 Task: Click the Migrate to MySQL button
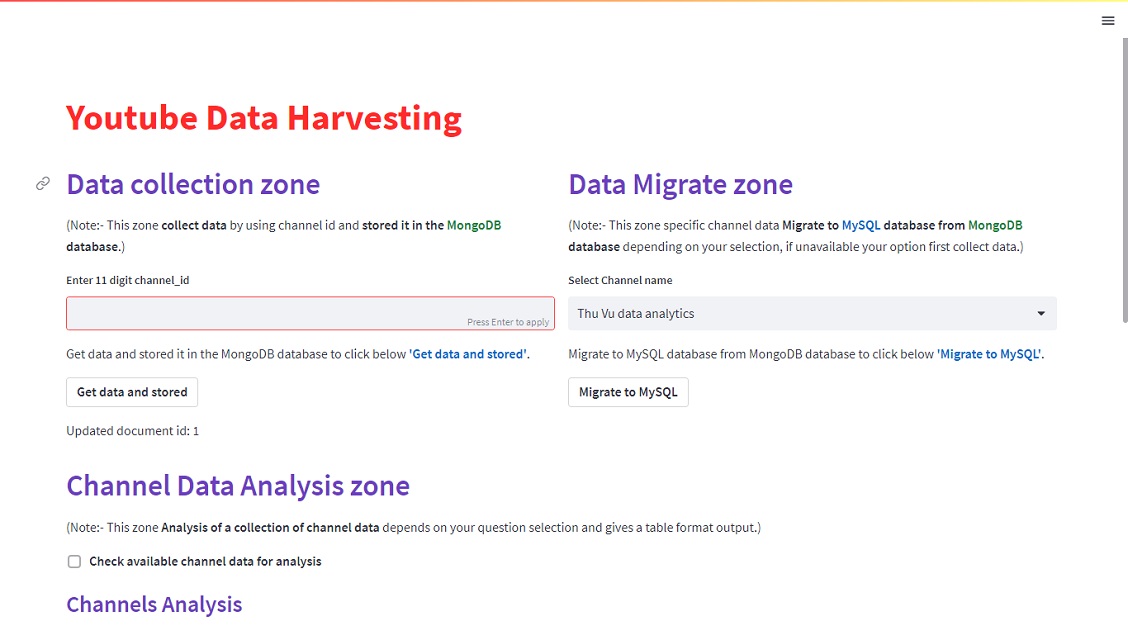(x=628, y=392)
